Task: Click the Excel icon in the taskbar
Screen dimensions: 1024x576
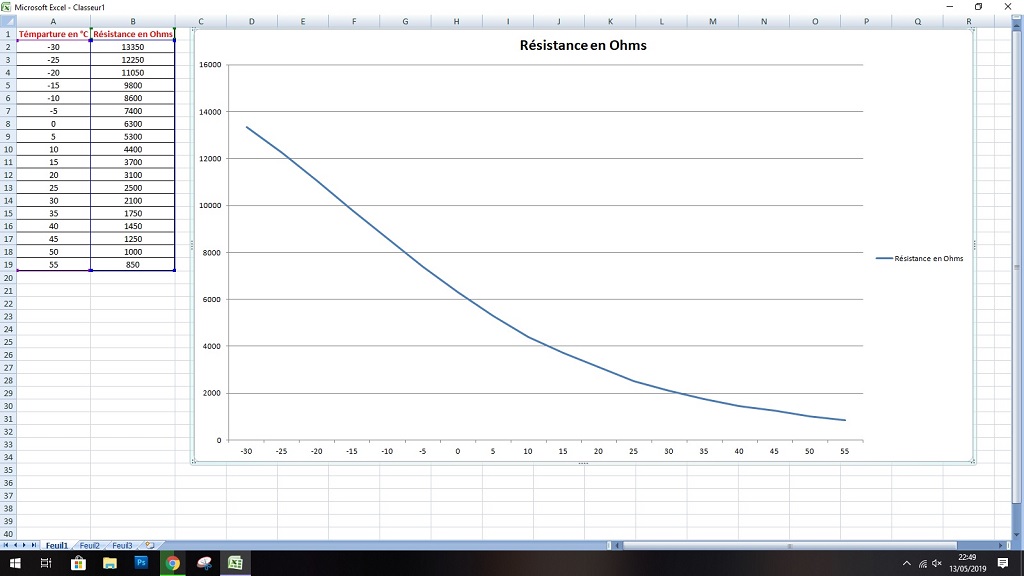Action: (235, 563)
